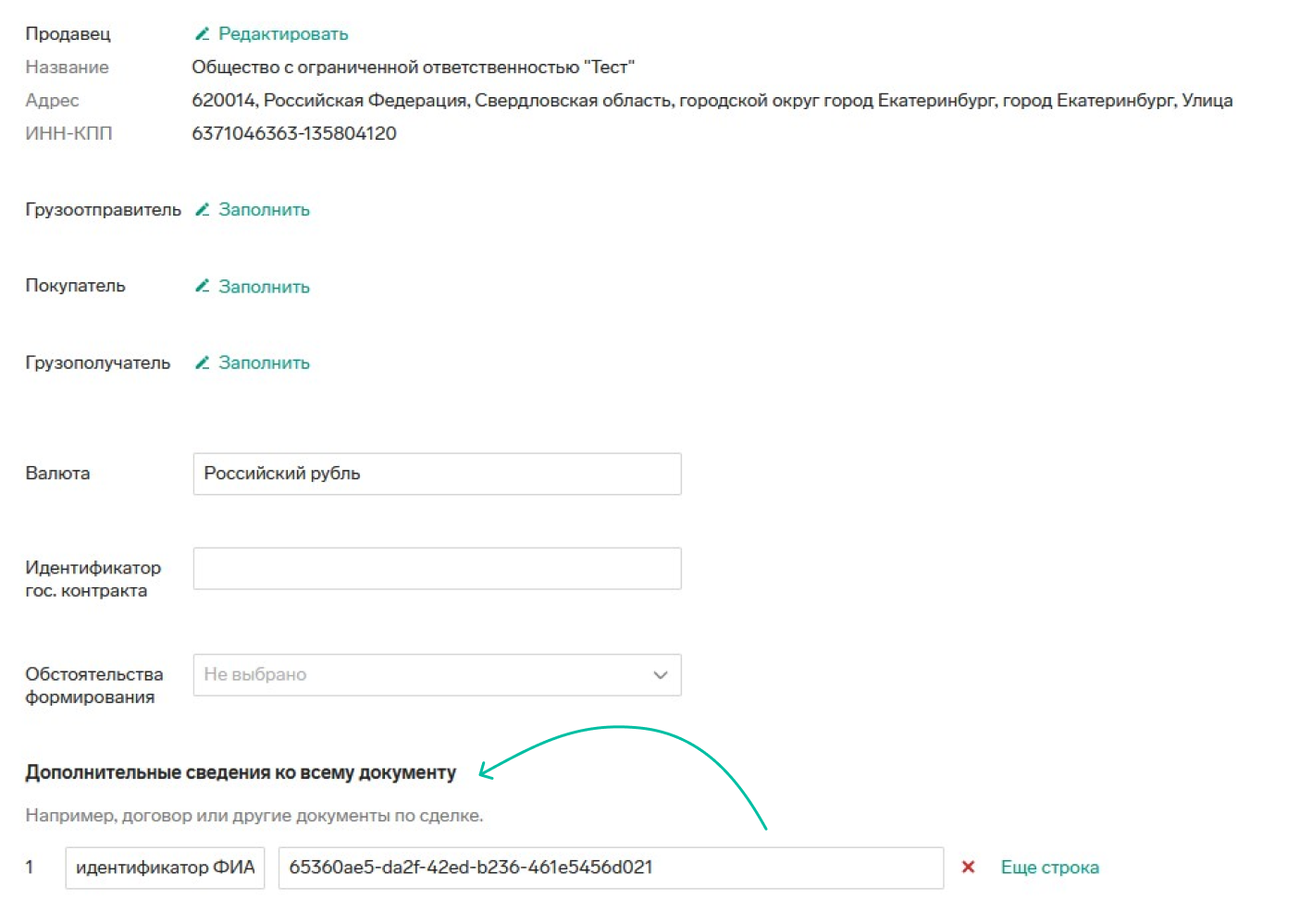The image size is (1312, 924).
Task: Click the pencil icon in the Покупатель row
Action: (x=202, y=287)
